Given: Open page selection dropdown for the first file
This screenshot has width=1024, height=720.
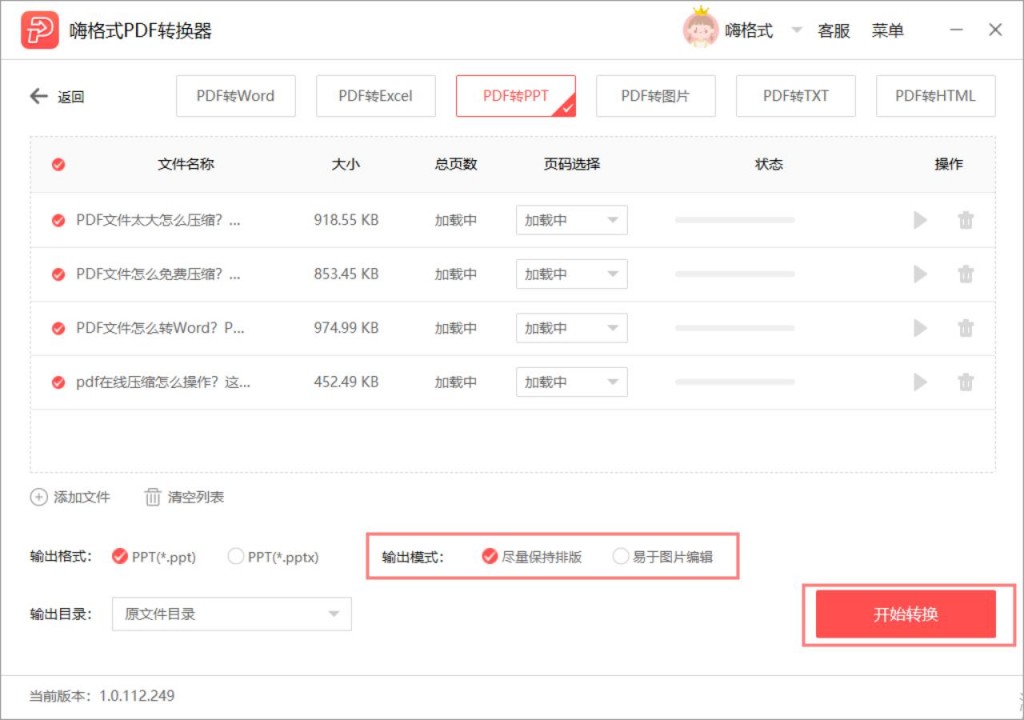Looking at the screenshot, I should point(571,220).
